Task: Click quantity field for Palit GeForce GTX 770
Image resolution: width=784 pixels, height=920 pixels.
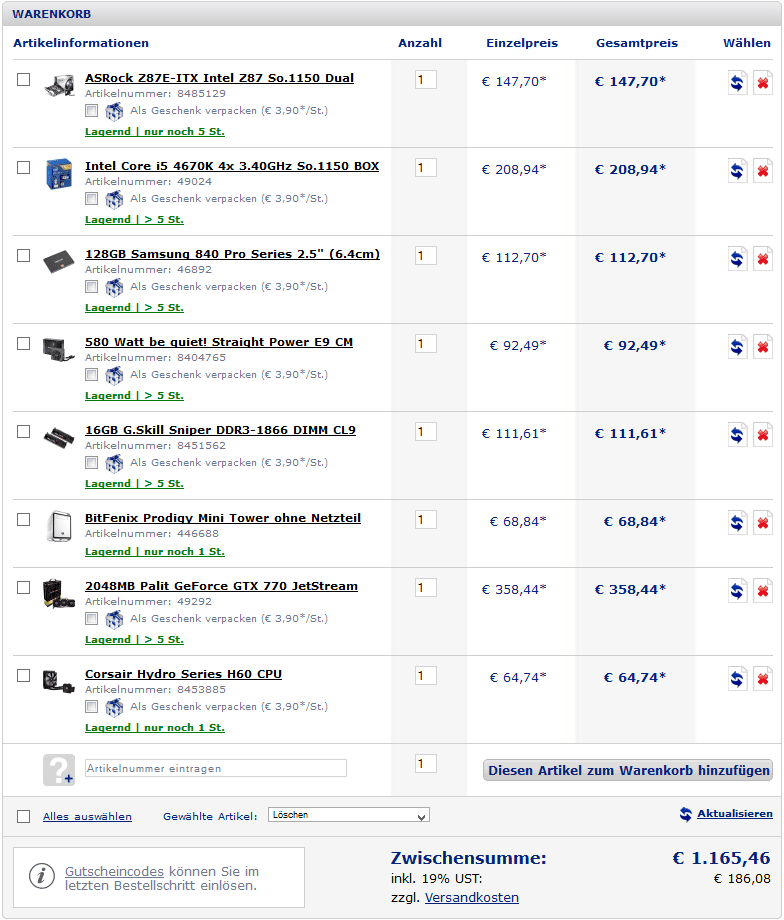Action: (x=425, y=588)
